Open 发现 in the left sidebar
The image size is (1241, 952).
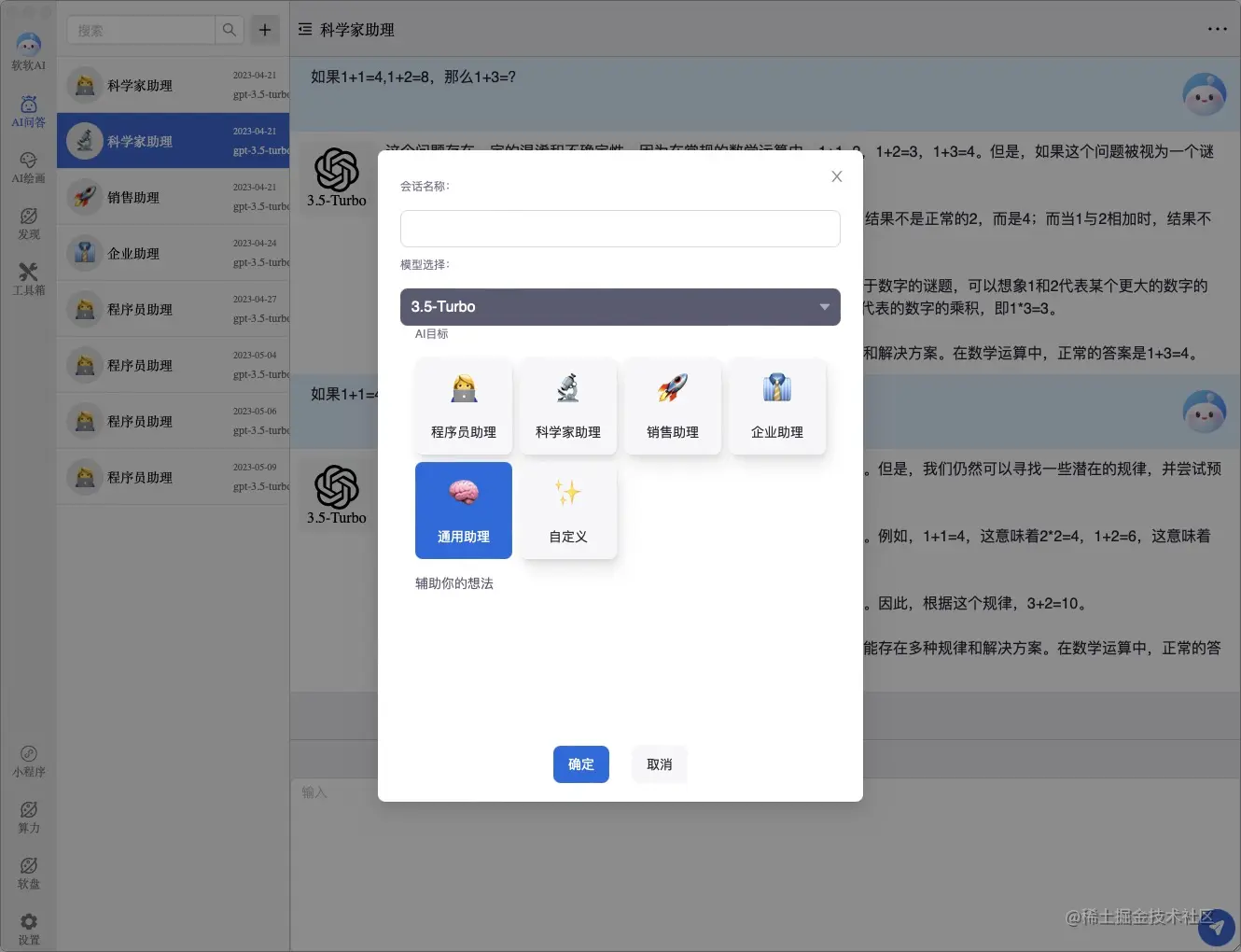pos(28,224)
